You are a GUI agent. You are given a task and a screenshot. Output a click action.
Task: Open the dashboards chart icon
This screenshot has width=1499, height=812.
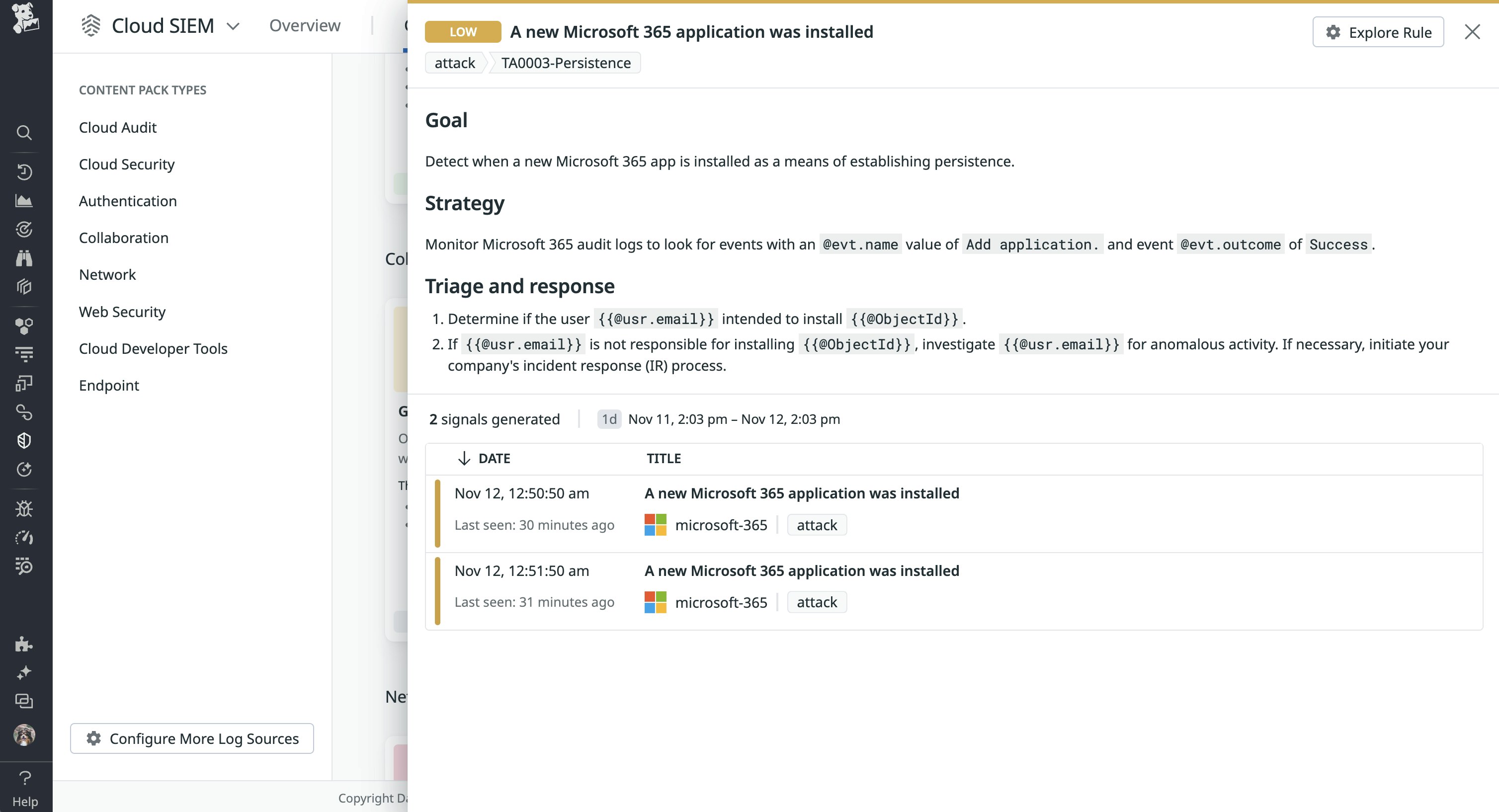point(24,201)
